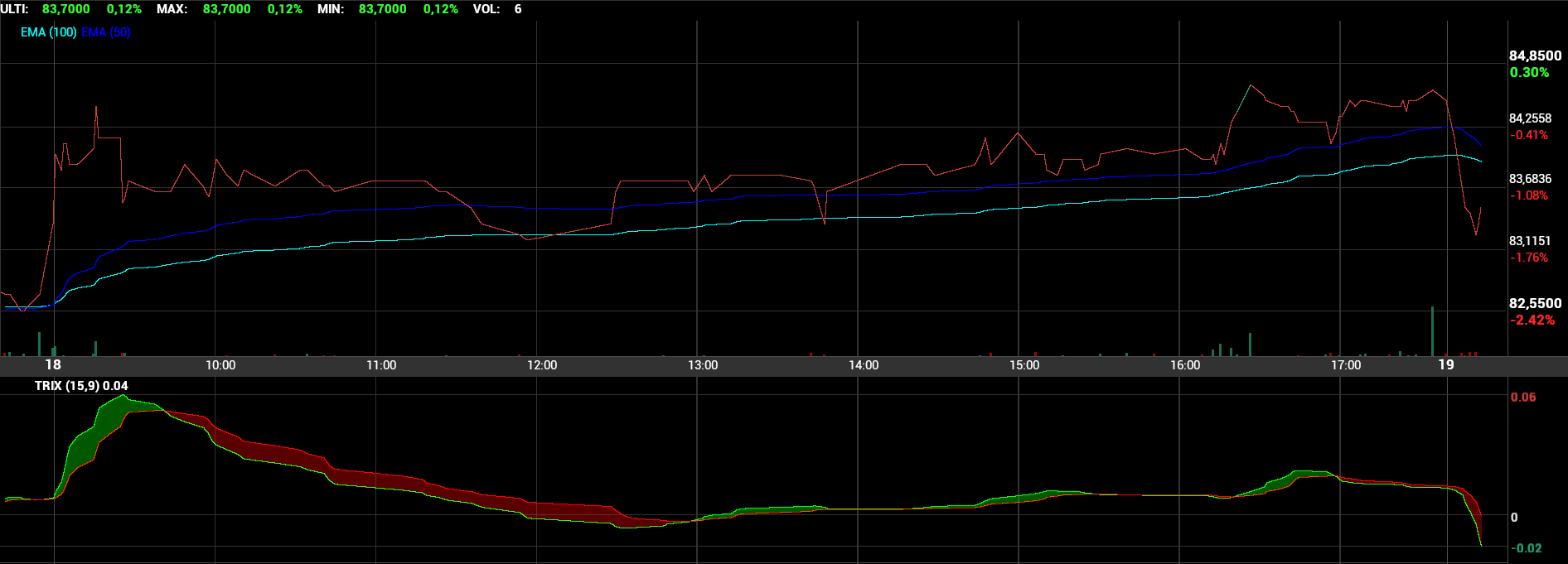Click the 84,8500 price axis label
Image resolution: width=1568 pixels, height=564 pixels.
tap(1535, 55)
